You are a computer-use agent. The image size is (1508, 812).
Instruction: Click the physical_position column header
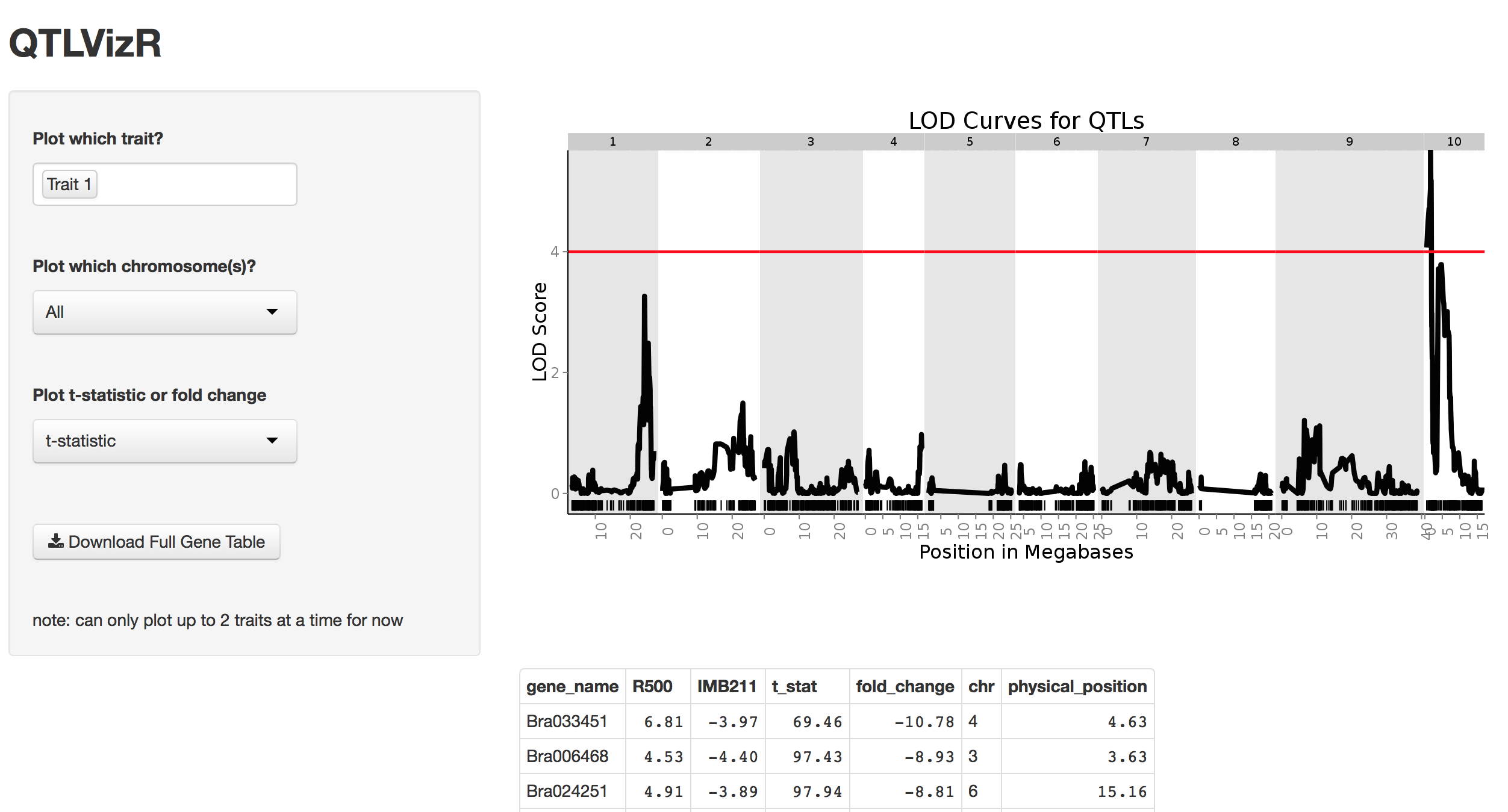tap(1077, 686)
